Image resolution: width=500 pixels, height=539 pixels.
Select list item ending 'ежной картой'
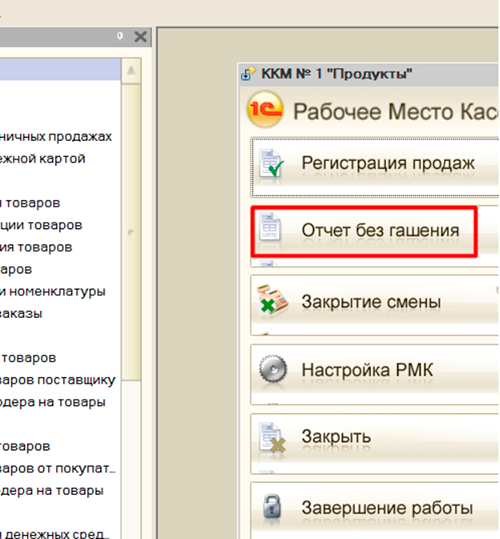(43, 159)
